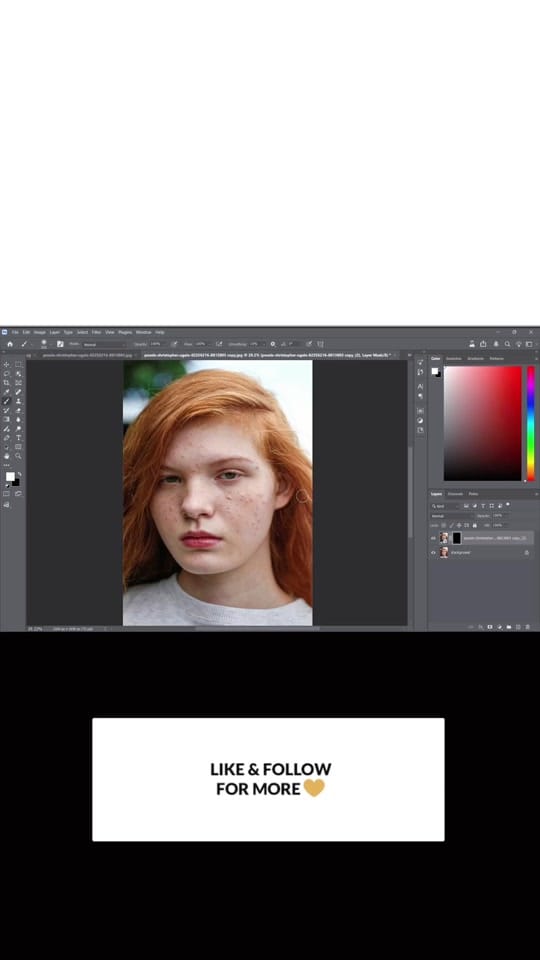
Task: Switch to the first document tab
Action: point(87,355)
